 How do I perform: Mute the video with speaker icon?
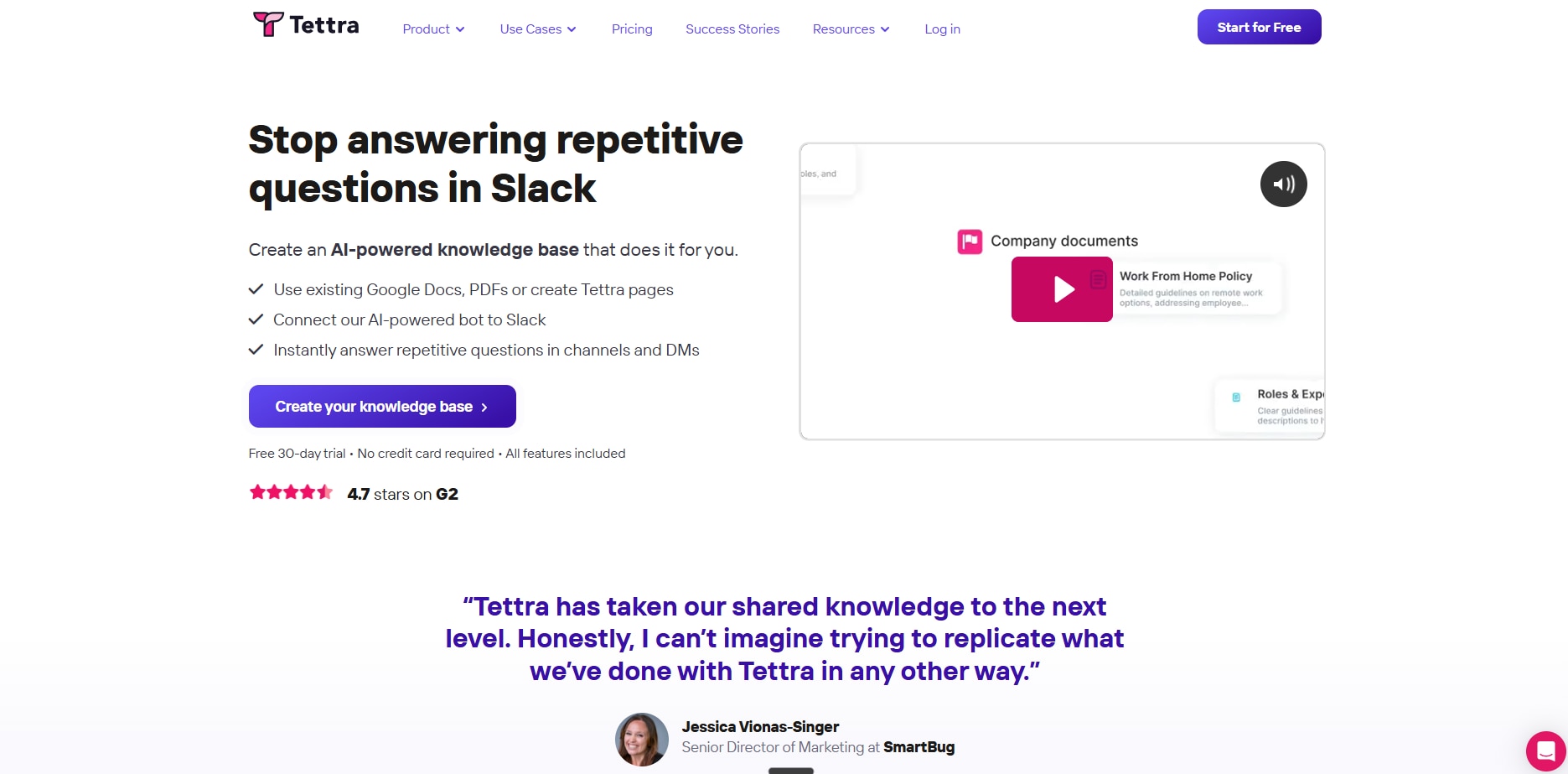point(1283,184)
